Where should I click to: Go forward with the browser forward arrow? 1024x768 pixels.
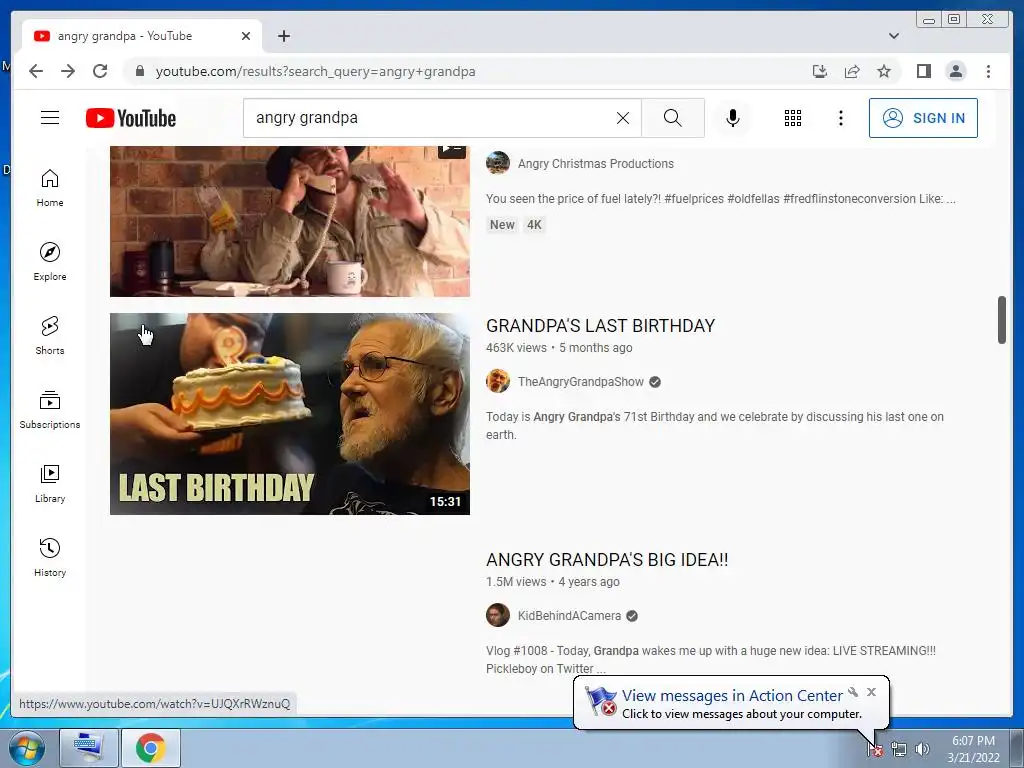68,71
